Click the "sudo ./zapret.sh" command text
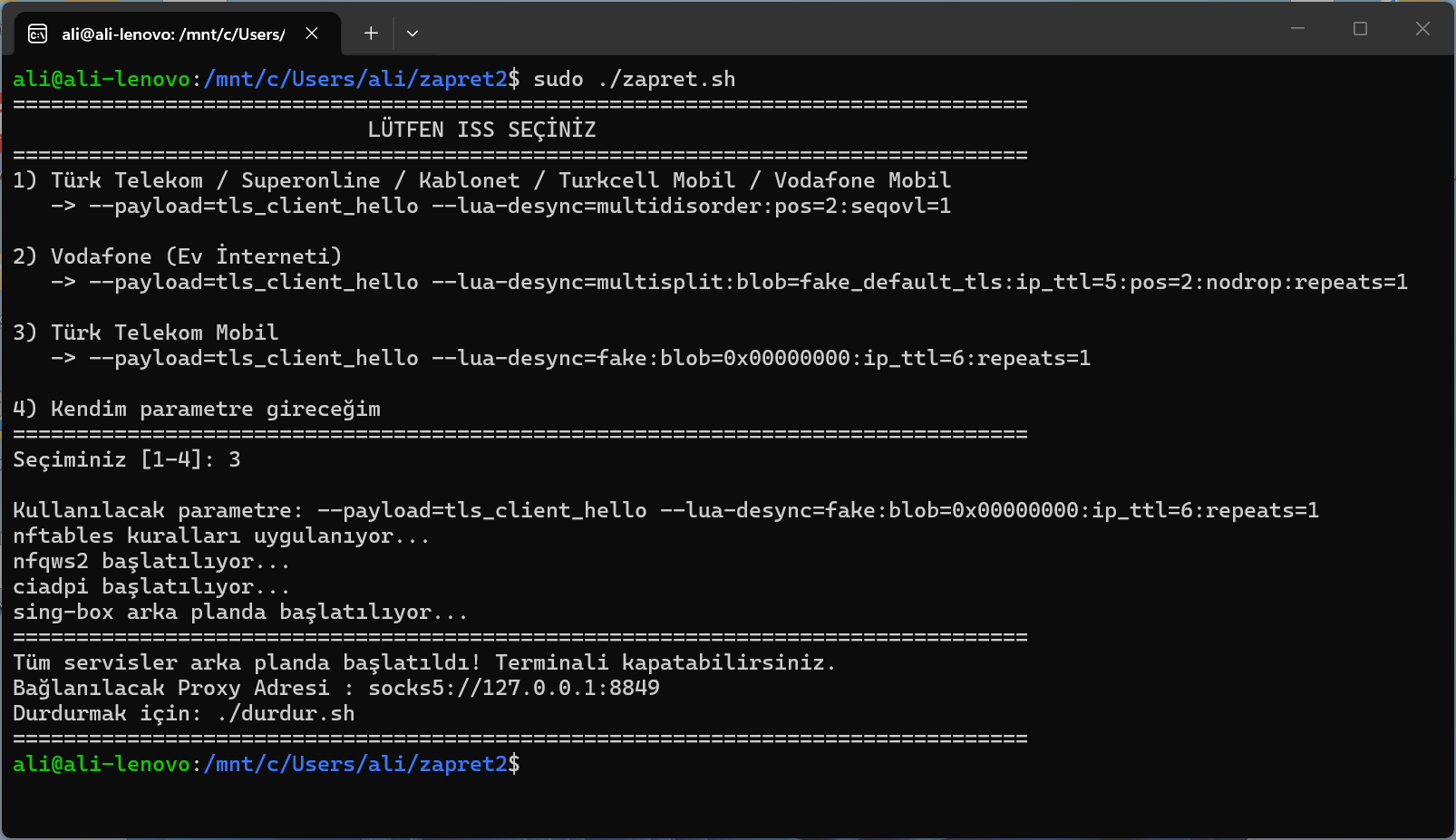Screen dimensions: 1456x840 click(635, 79)
